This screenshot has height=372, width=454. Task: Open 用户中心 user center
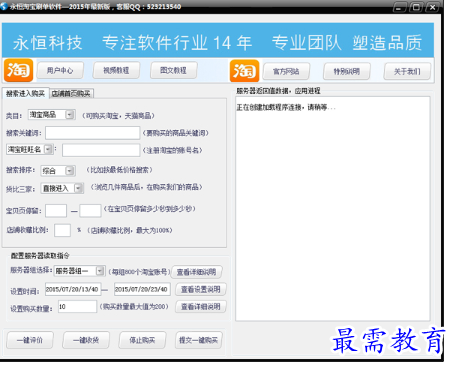coord(60,71)
